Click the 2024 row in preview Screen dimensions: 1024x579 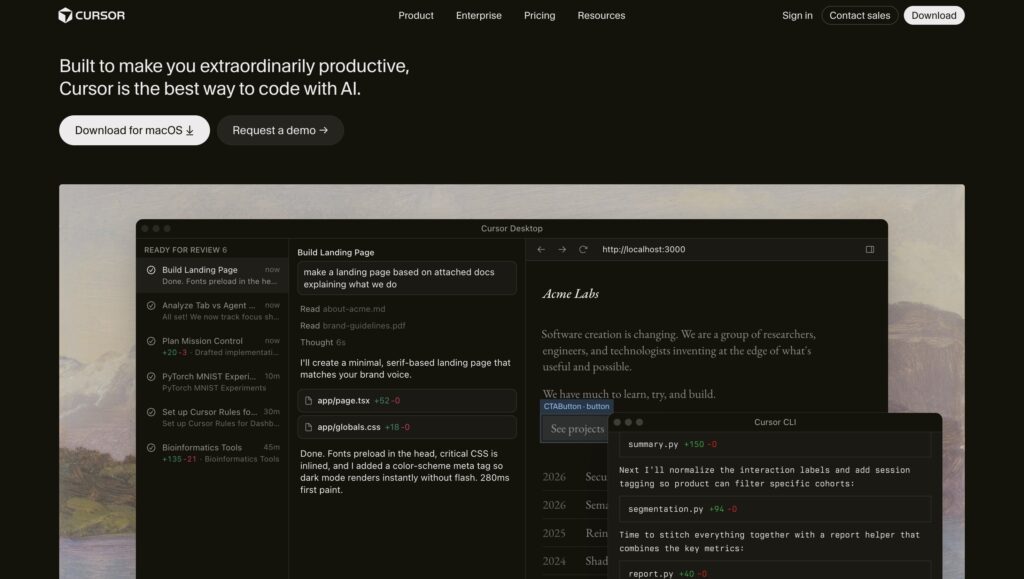coord(575,561)
